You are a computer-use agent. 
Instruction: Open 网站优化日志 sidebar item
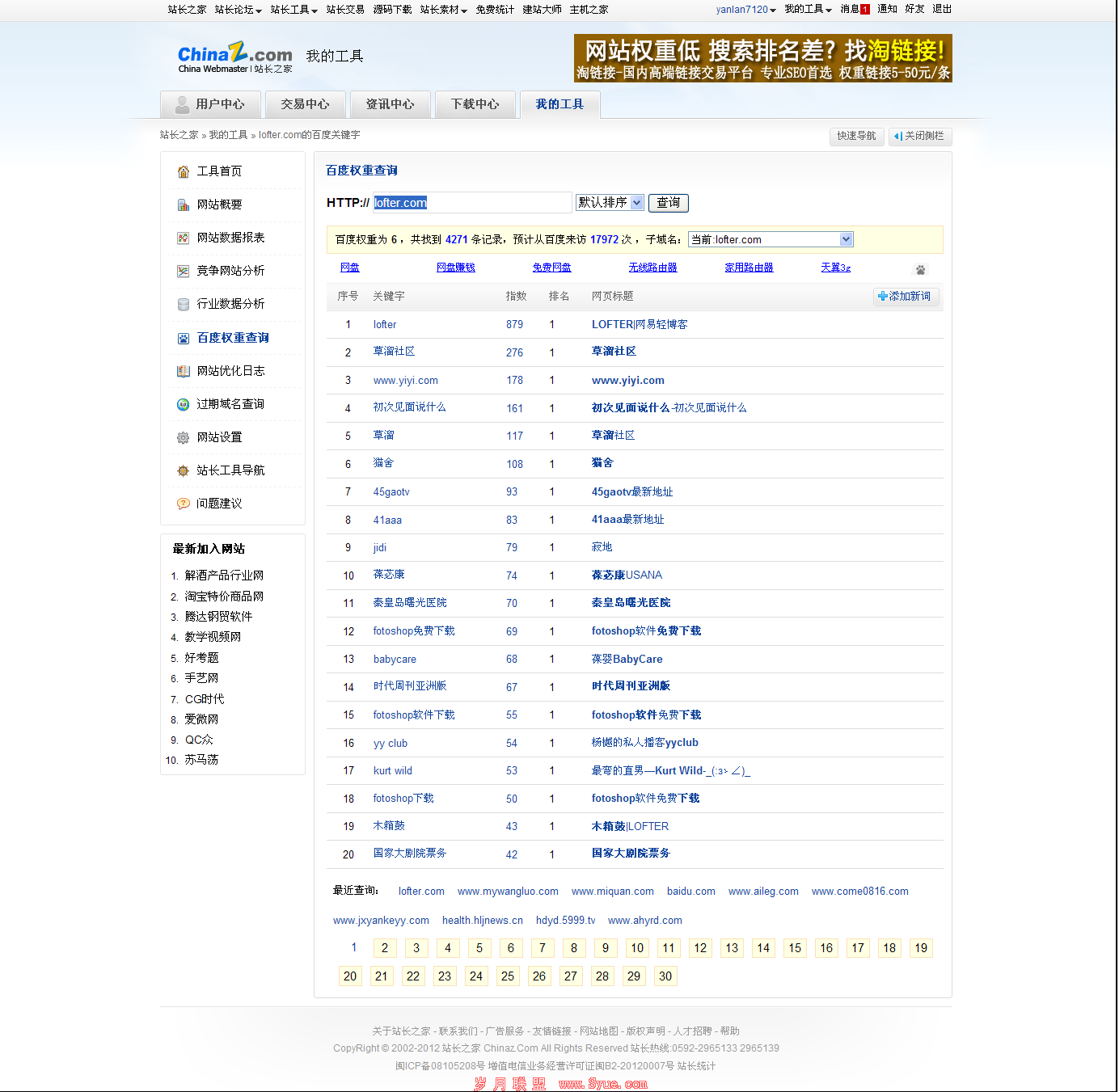(x=230, y=371)
